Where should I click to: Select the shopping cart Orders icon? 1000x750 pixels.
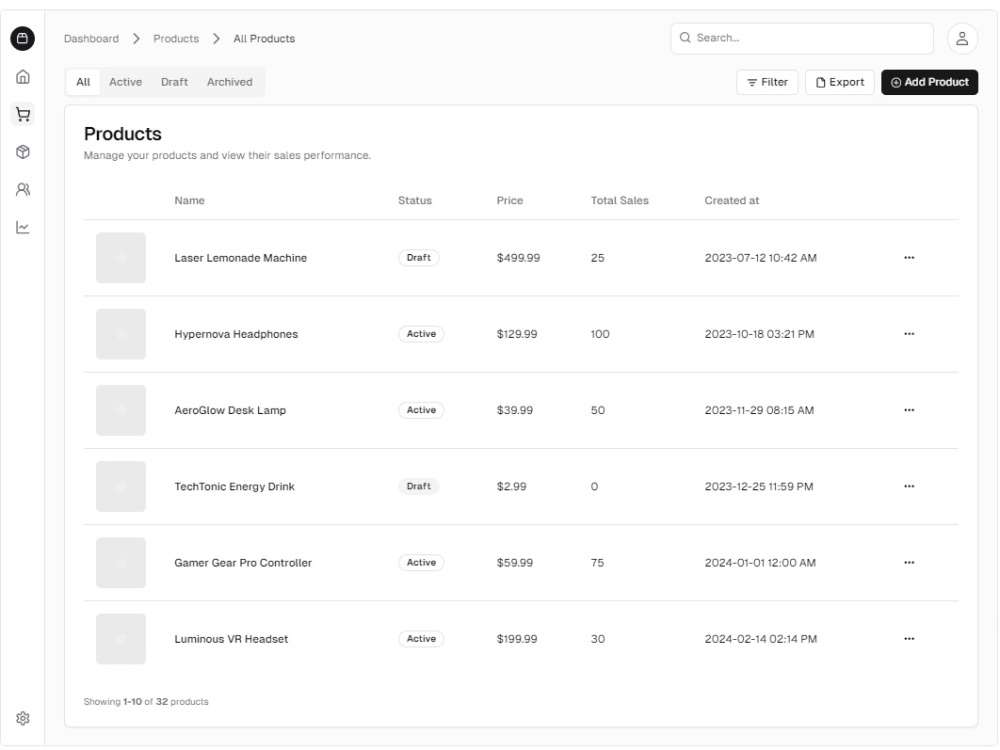(x=23, y=114)
